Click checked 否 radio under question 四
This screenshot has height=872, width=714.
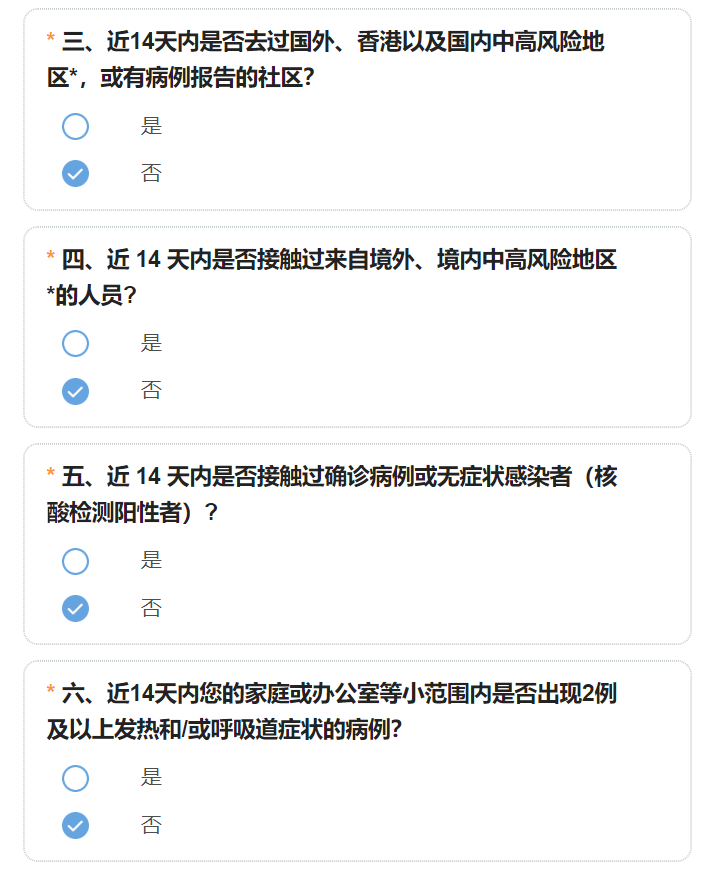(x=76, y=391)
